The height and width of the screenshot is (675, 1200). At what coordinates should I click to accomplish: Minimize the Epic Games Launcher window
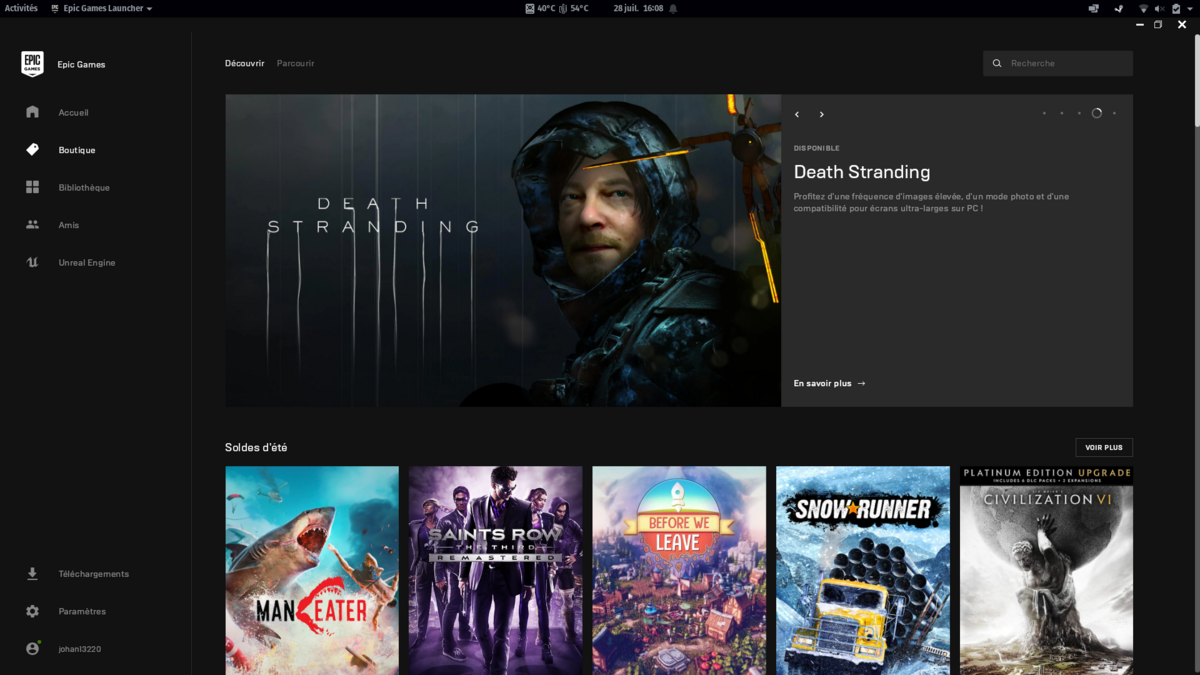1140,24
